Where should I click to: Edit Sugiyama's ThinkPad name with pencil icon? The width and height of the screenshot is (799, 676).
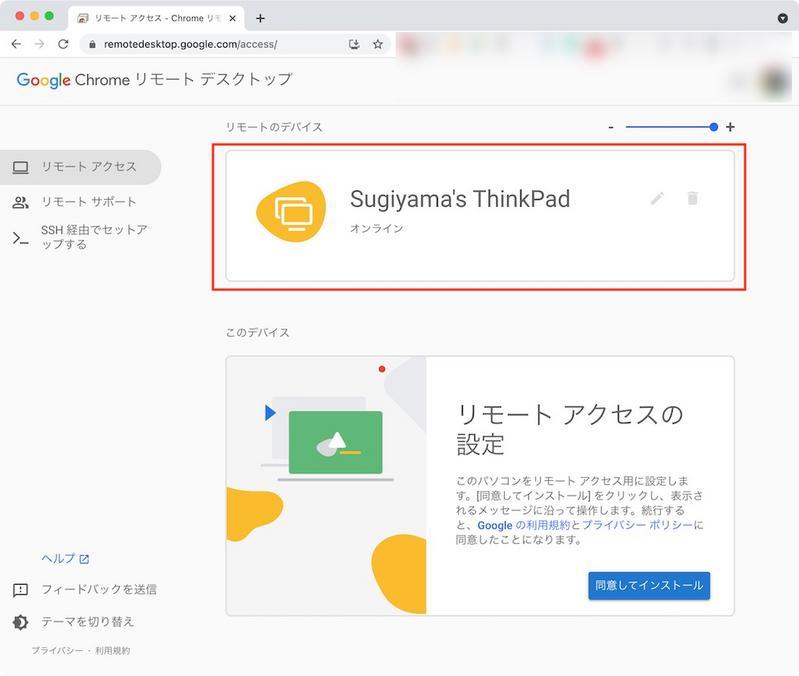pos(657,198)
